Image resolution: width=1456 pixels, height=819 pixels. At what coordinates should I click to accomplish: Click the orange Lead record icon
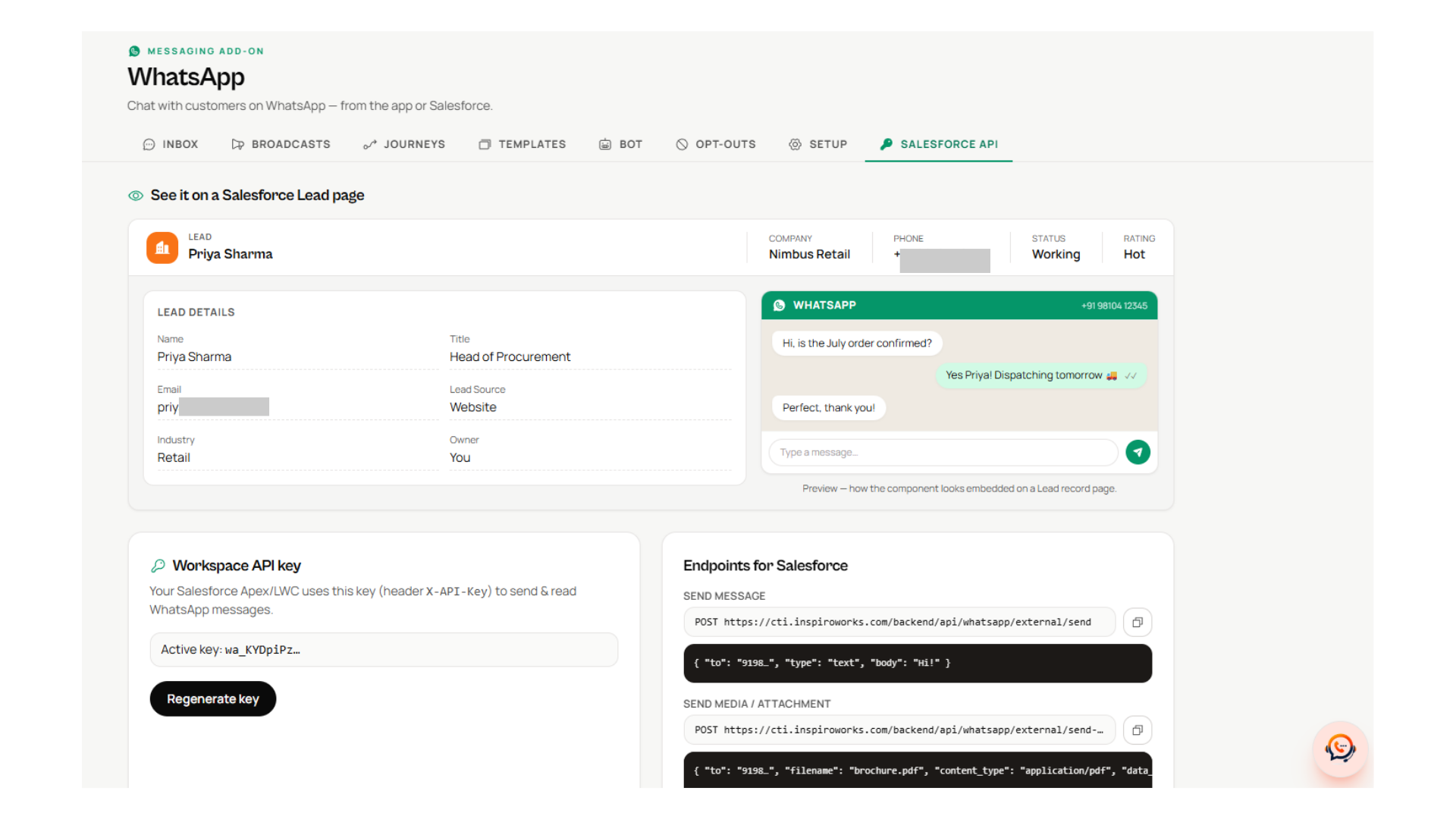[x=162, y=247]
